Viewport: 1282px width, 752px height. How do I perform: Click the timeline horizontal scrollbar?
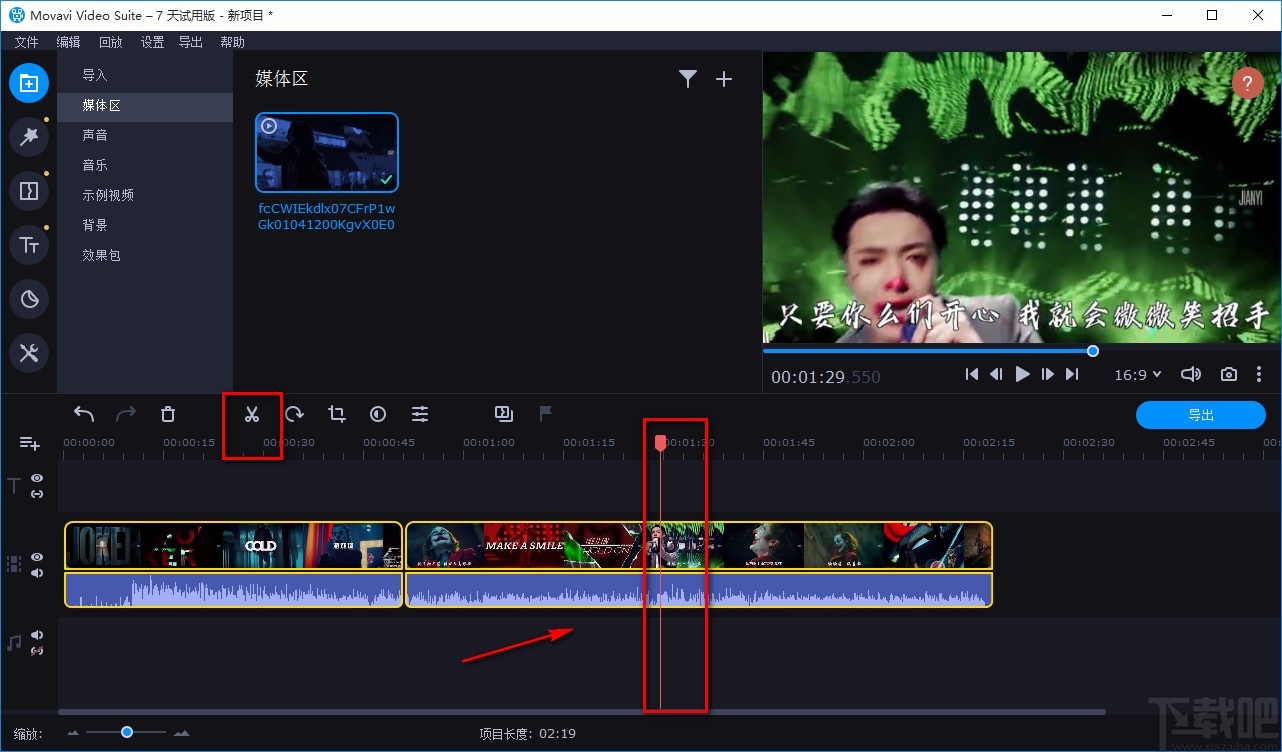(x=581, y=712)
